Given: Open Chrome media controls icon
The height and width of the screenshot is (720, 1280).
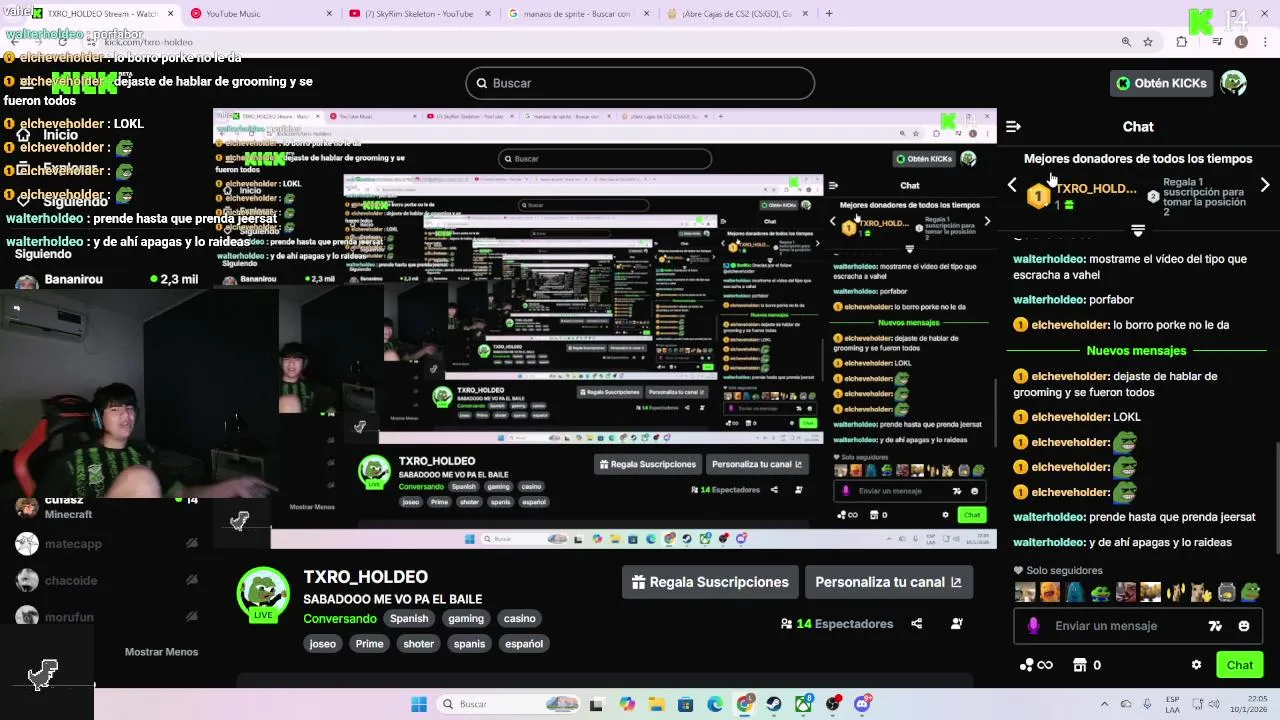Looking at the screenshot, I should pyautogui.click(x=1217, y=42).
